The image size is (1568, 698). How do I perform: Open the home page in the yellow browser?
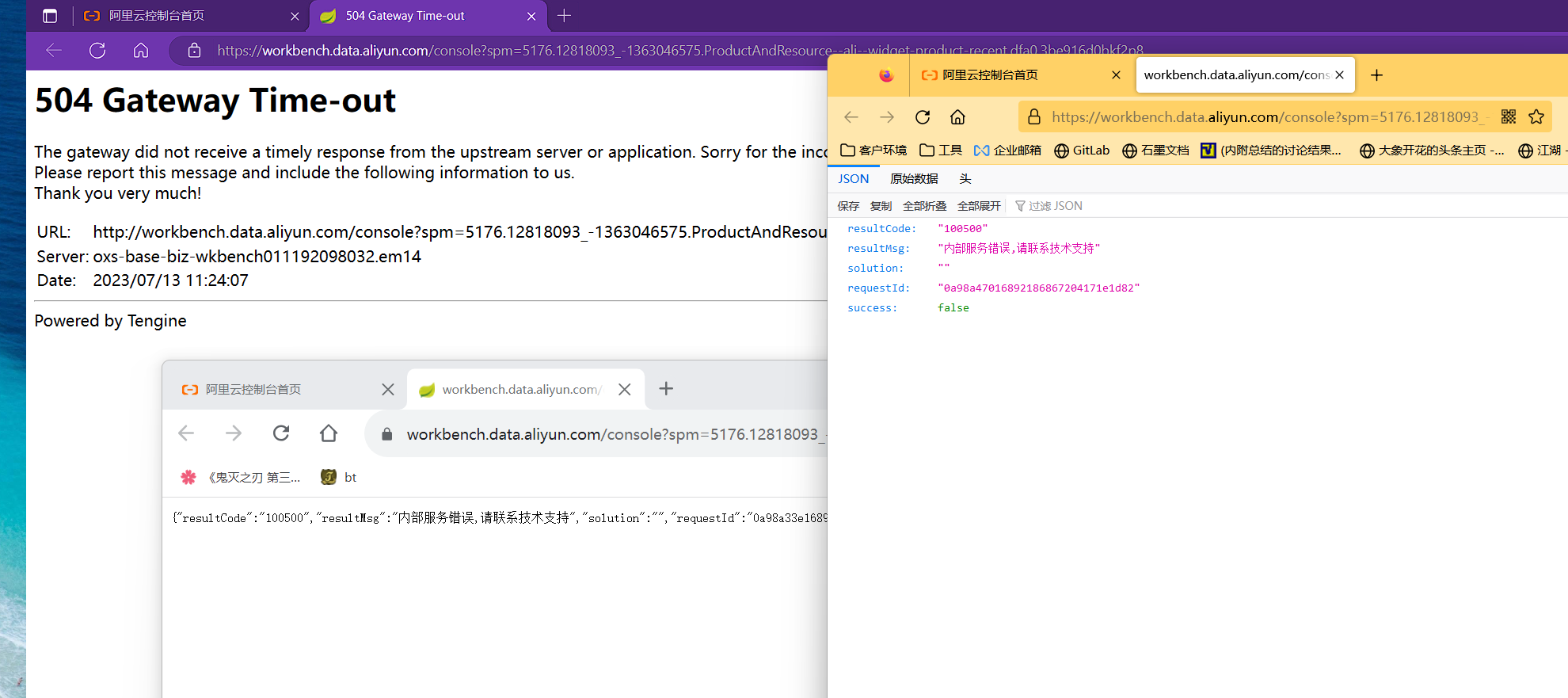(x=957, y=117)
